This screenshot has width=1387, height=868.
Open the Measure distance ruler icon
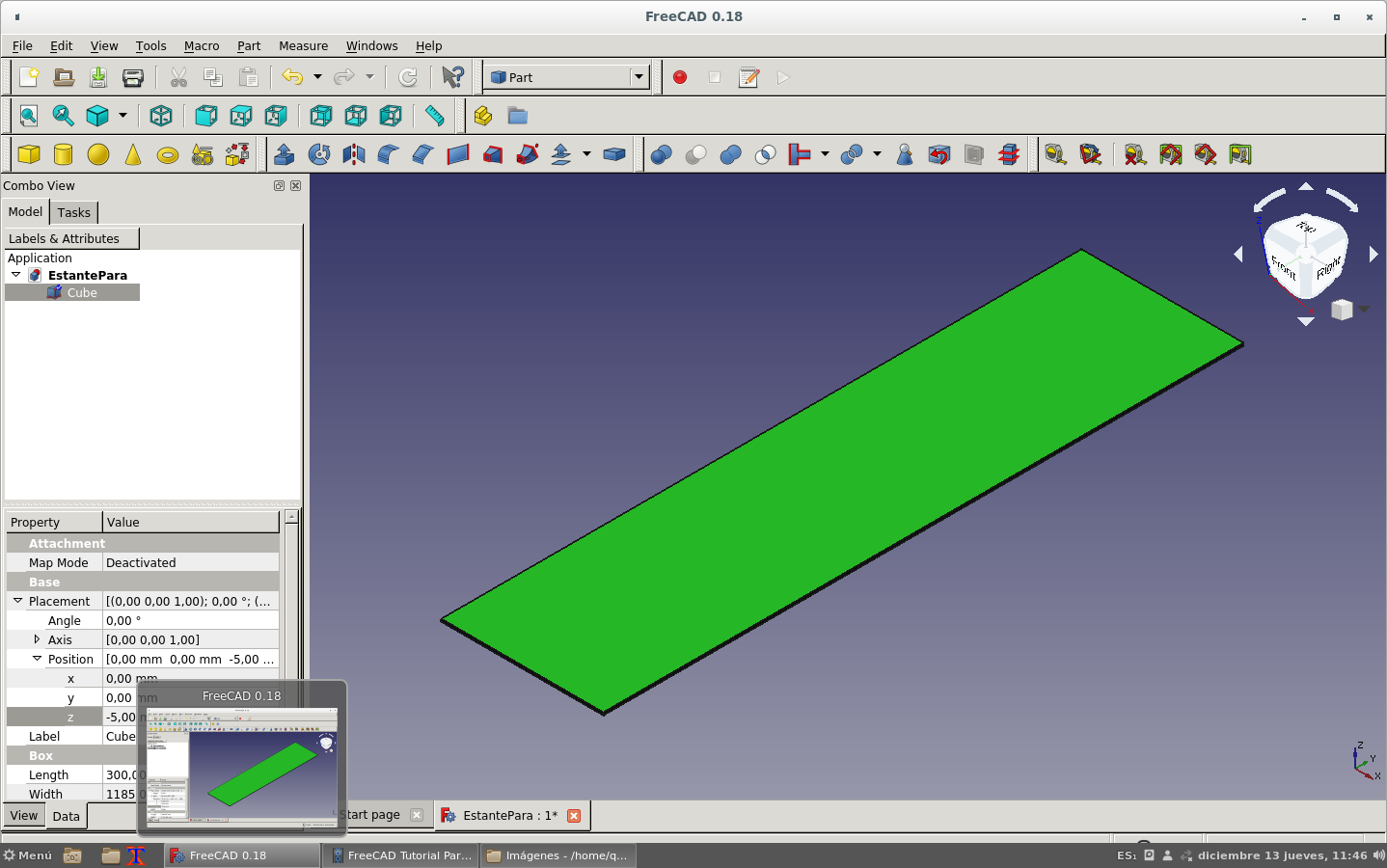435,116
